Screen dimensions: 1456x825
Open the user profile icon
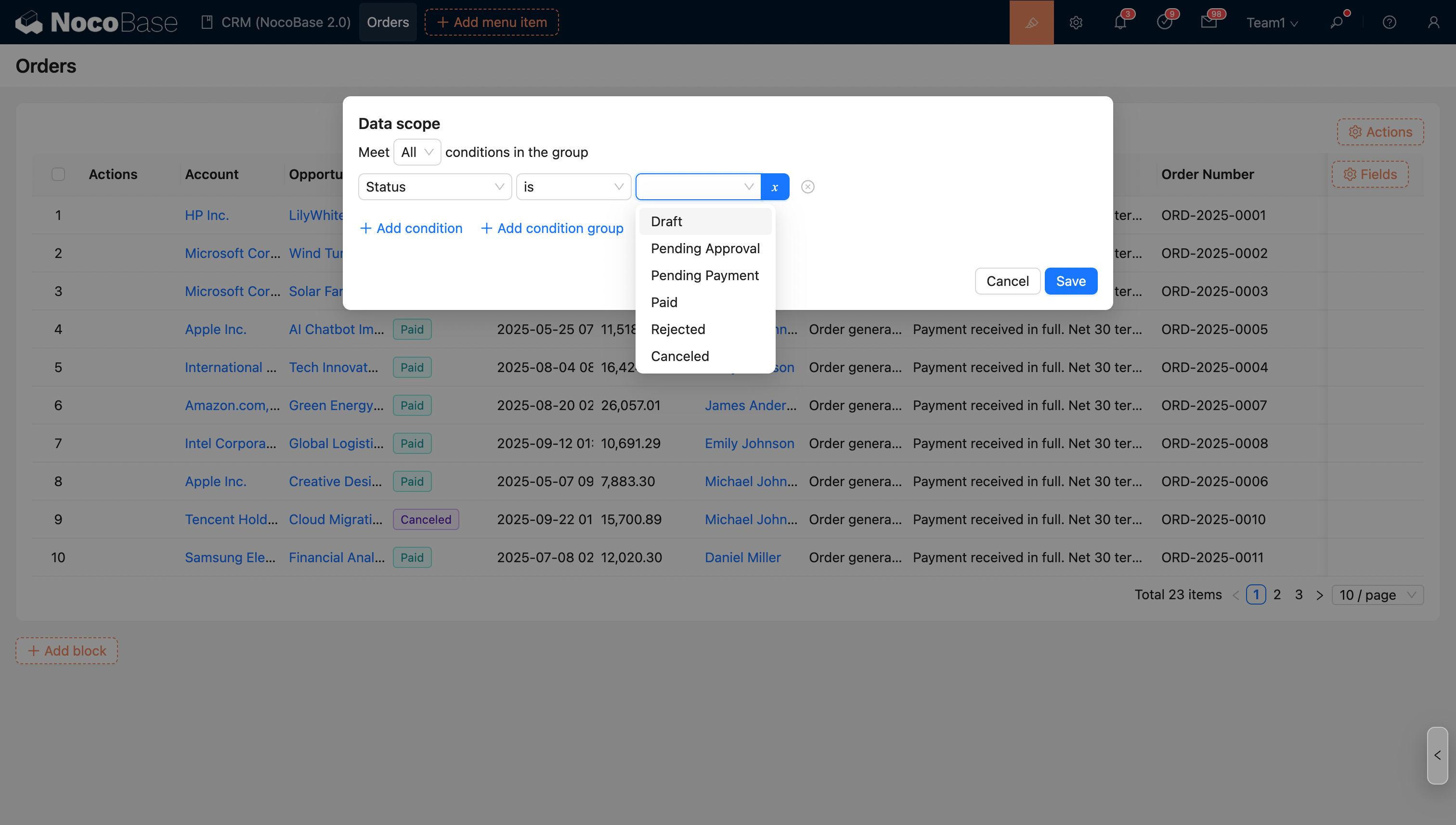[x=1433, y=22]
